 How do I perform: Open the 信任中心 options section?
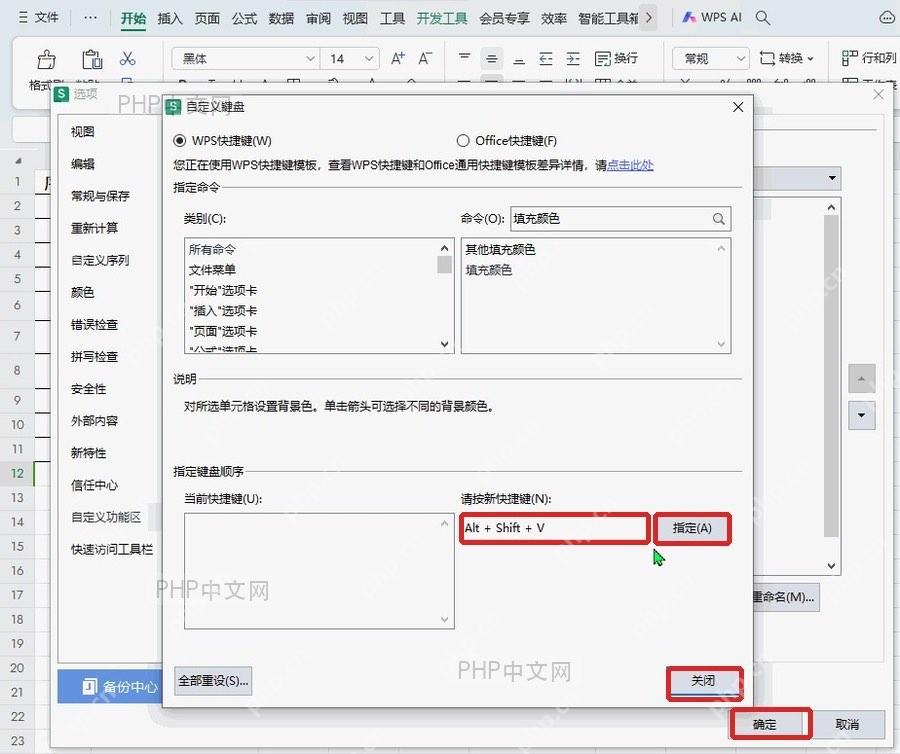click(x=95, y=485)
